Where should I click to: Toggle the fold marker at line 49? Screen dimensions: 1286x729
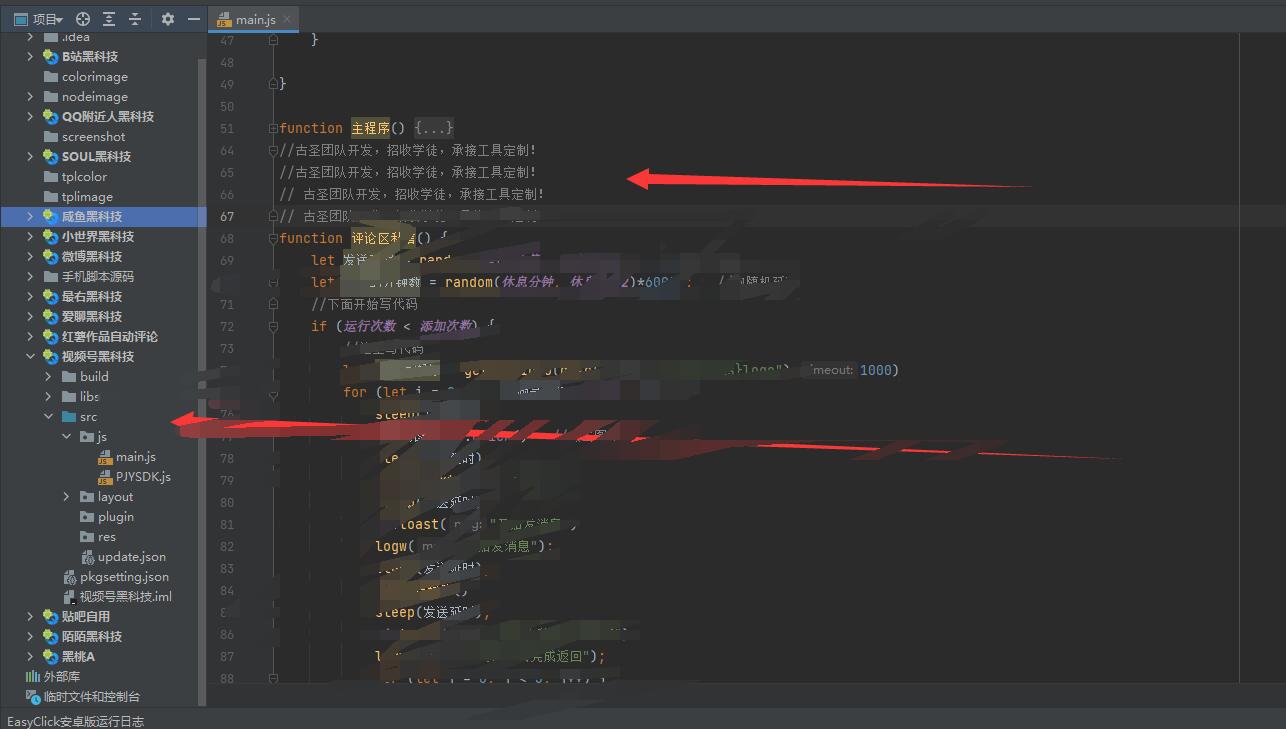273,84
